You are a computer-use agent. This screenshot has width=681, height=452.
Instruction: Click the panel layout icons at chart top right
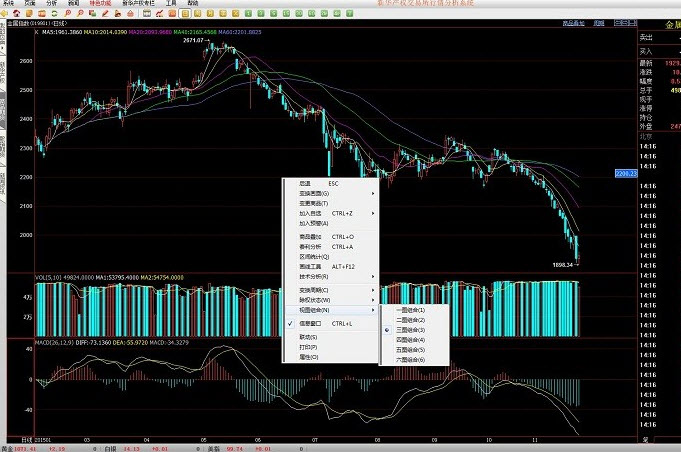(625, 23)
